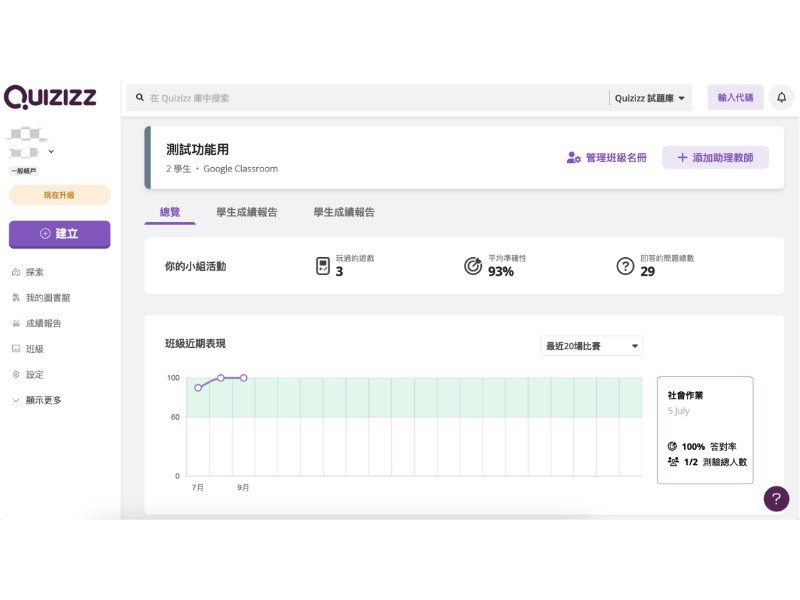Open 我的圖書館 in the sidebar
800x600 pixels.
[x=47, y=298]
